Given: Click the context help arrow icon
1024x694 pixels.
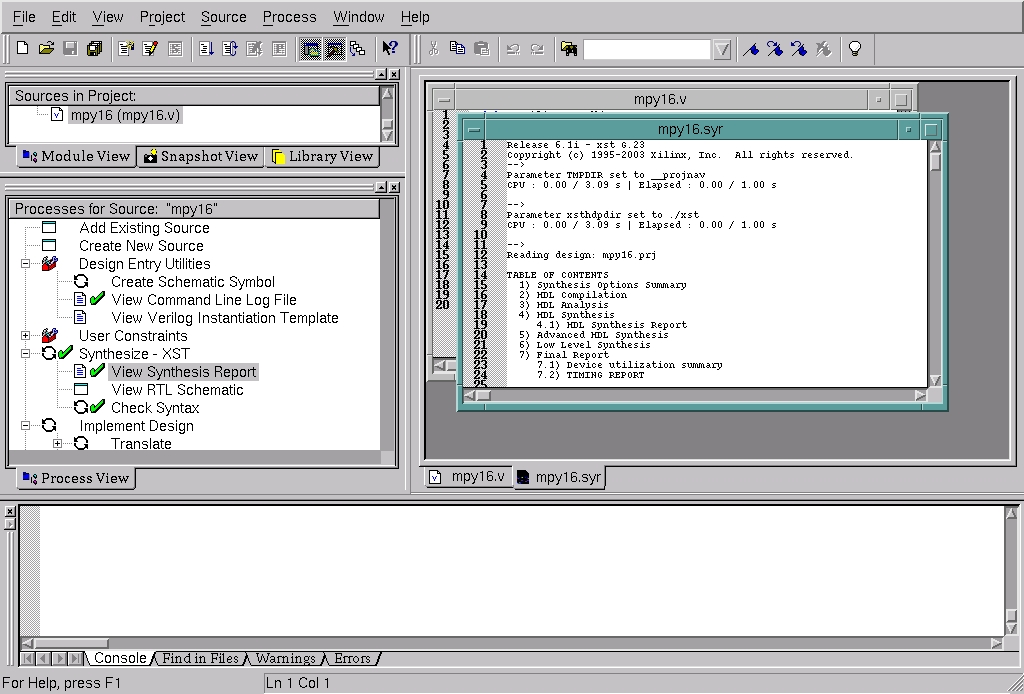Looking at the screenshot, I should (x=390, y=48).
